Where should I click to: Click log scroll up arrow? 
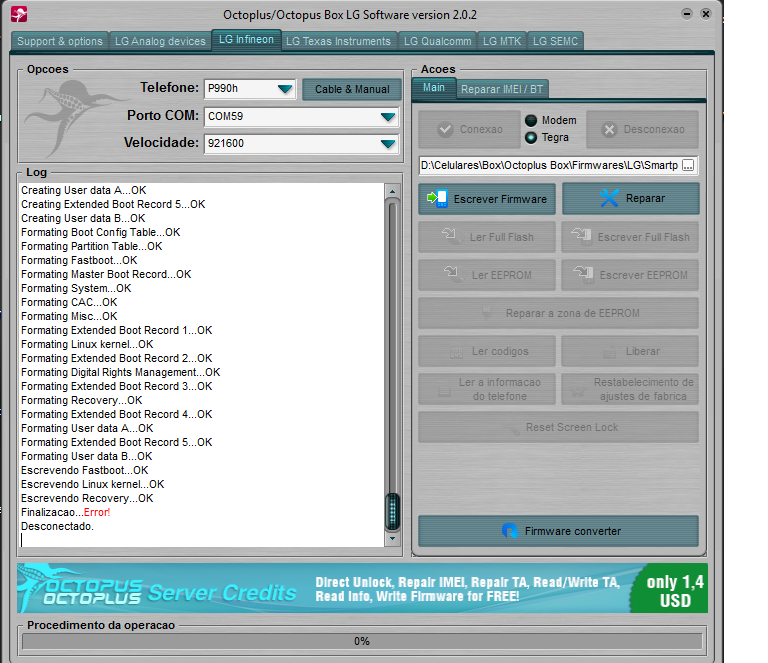click(x=392, y=190)
